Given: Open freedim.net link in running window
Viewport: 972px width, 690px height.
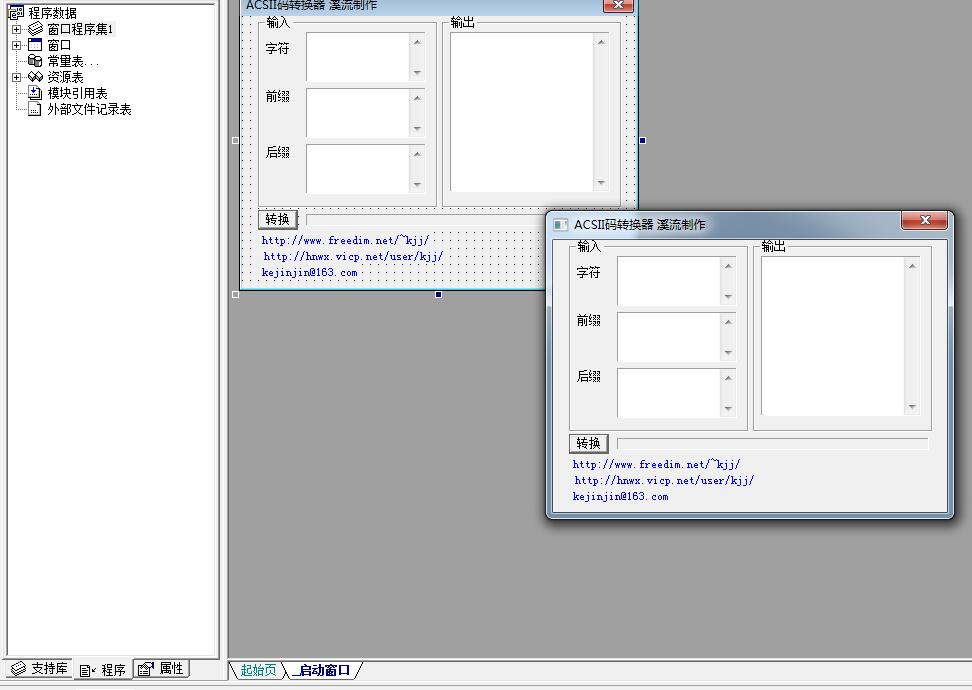Looking at the screenshot, I should click(656, 464).
